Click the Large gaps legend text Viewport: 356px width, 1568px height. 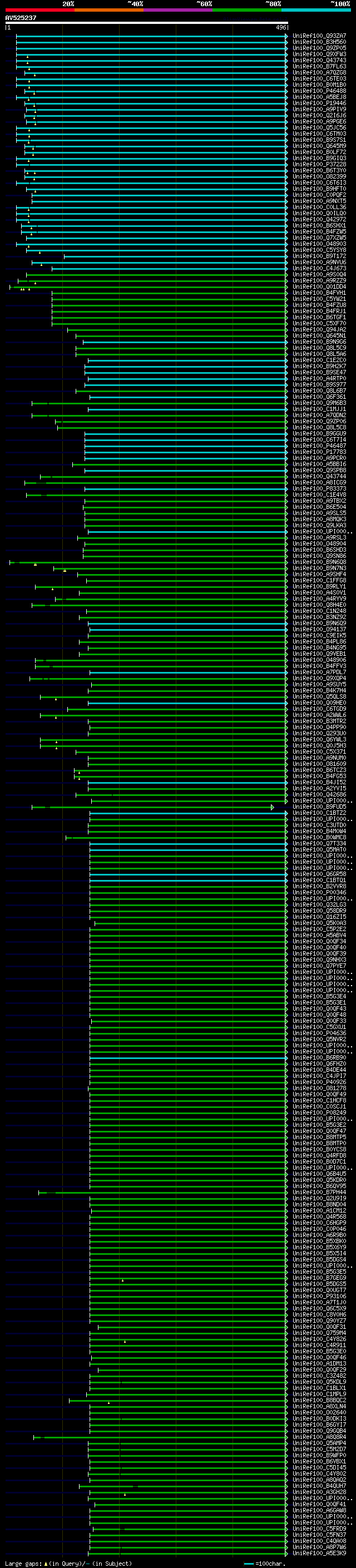click(23, 1563)
